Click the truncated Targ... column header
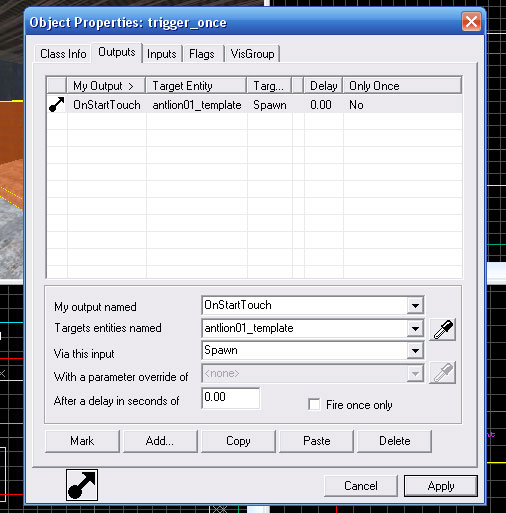The height and width of the screenshot is (513, 506). (269, 86)
